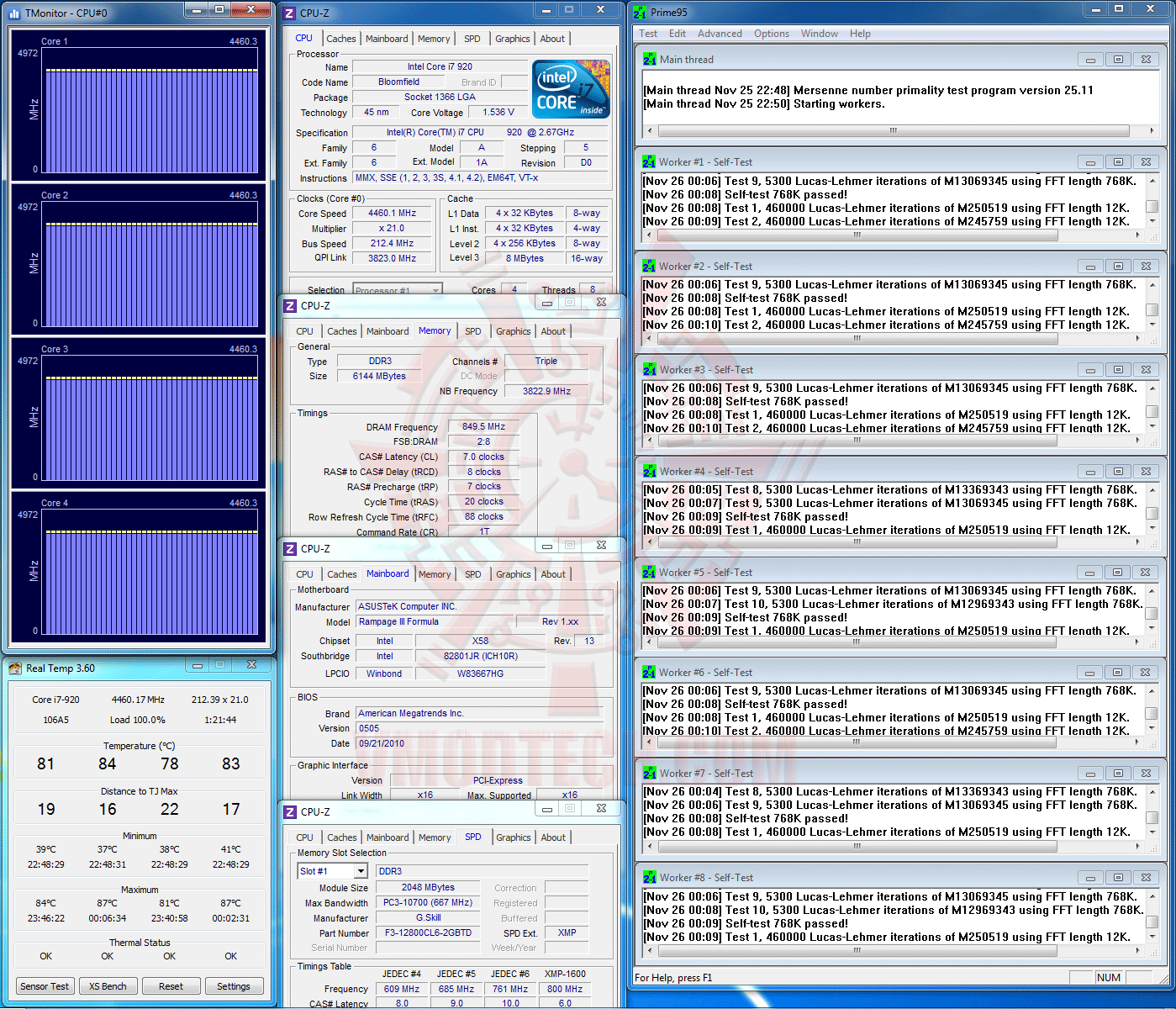Click the CPU-Z icon on the Motherboard window

point(290,549)
